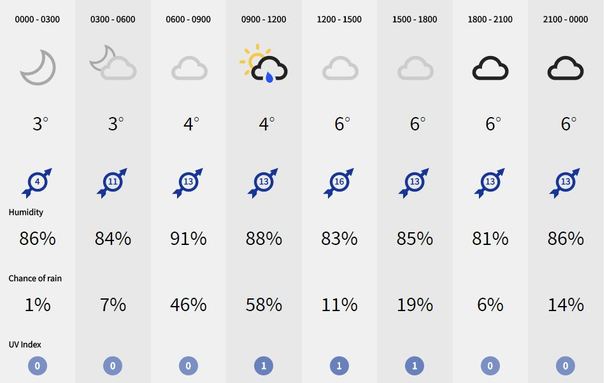Click the UV index 0 badge under 2100-0000

(x=565, y=365)
